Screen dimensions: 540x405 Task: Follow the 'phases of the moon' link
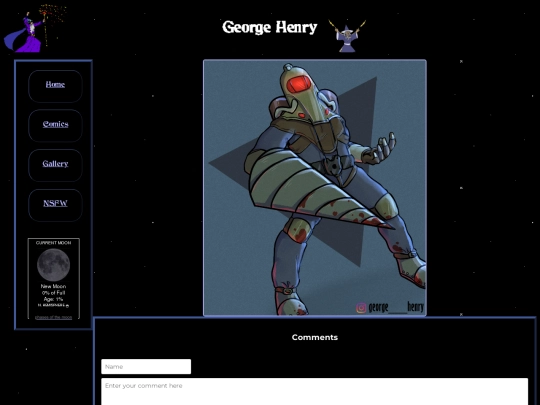(x=53, y=317)
